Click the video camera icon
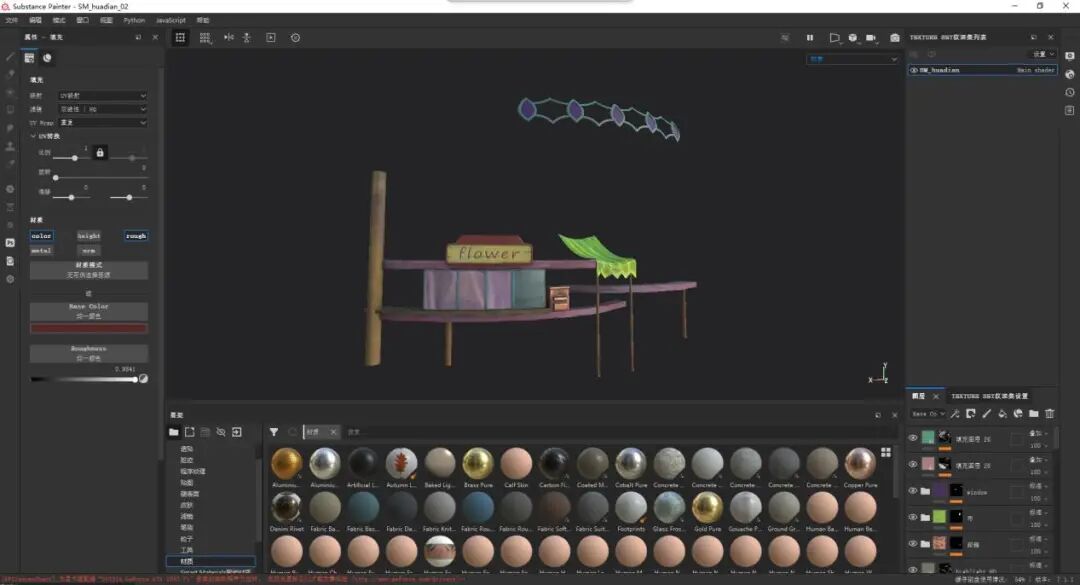 coord(871,38)
